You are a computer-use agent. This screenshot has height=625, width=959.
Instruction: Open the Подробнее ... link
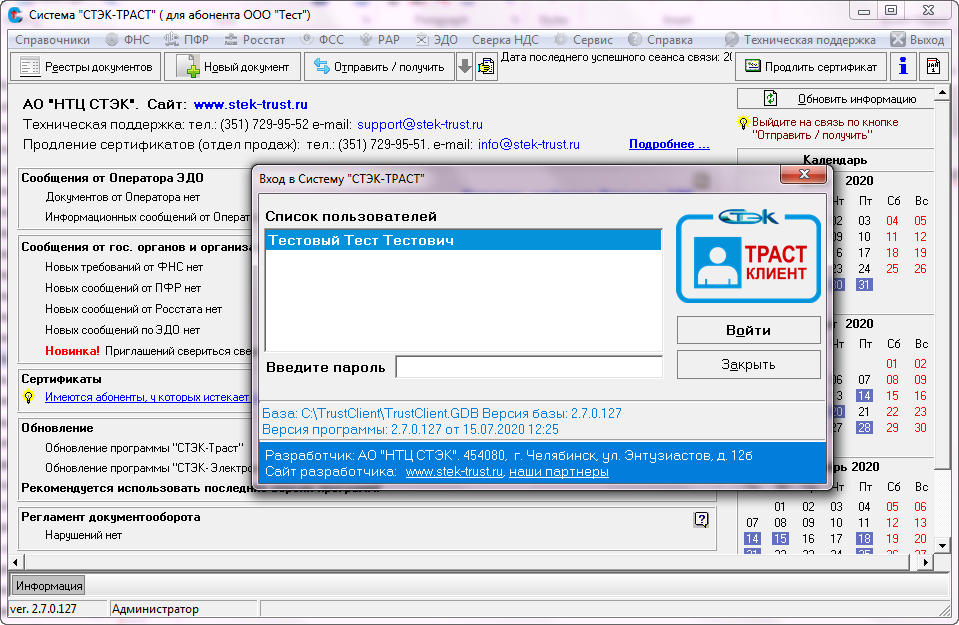pyautogui.click(x=669, y=144)
